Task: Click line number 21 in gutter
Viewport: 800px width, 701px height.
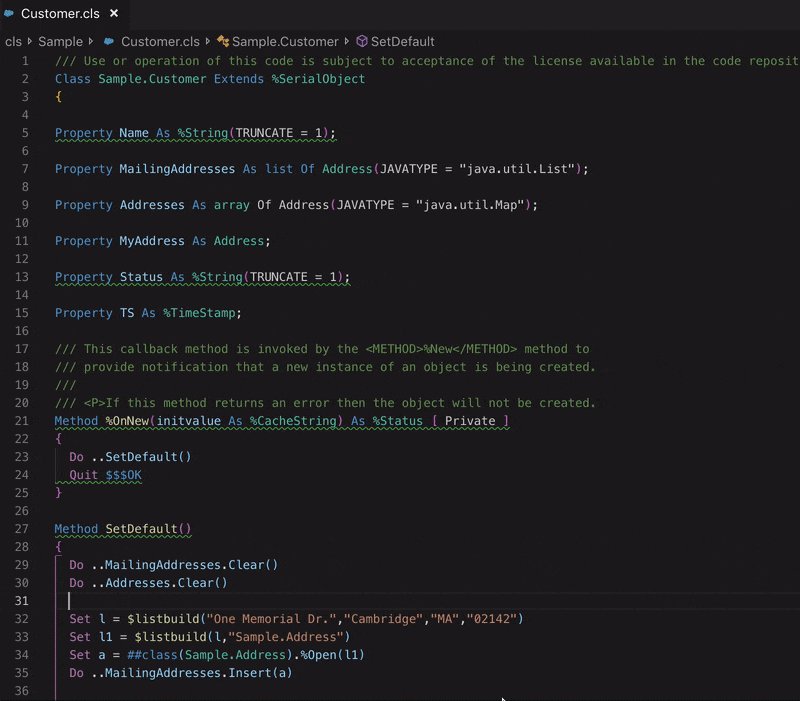Action: [21, 421]
